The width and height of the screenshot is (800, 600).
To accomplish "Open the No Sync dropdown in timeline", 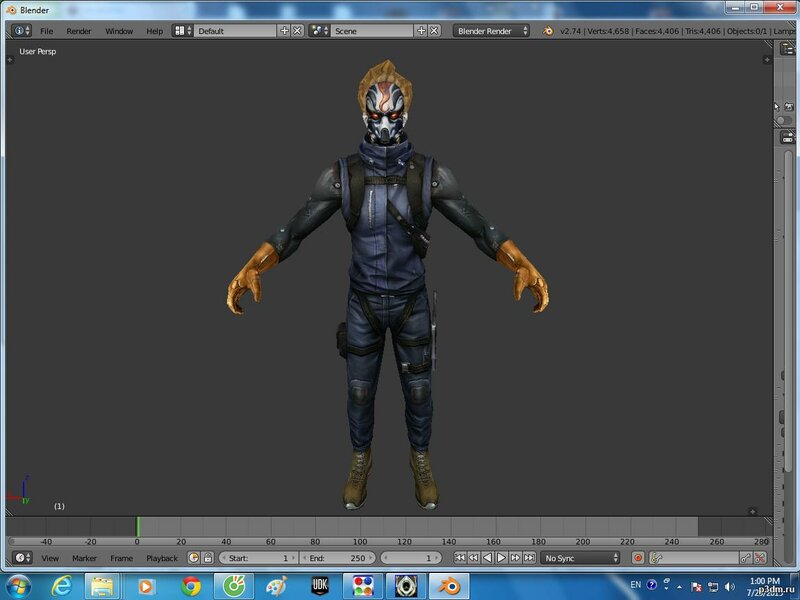I will (581, 558).
